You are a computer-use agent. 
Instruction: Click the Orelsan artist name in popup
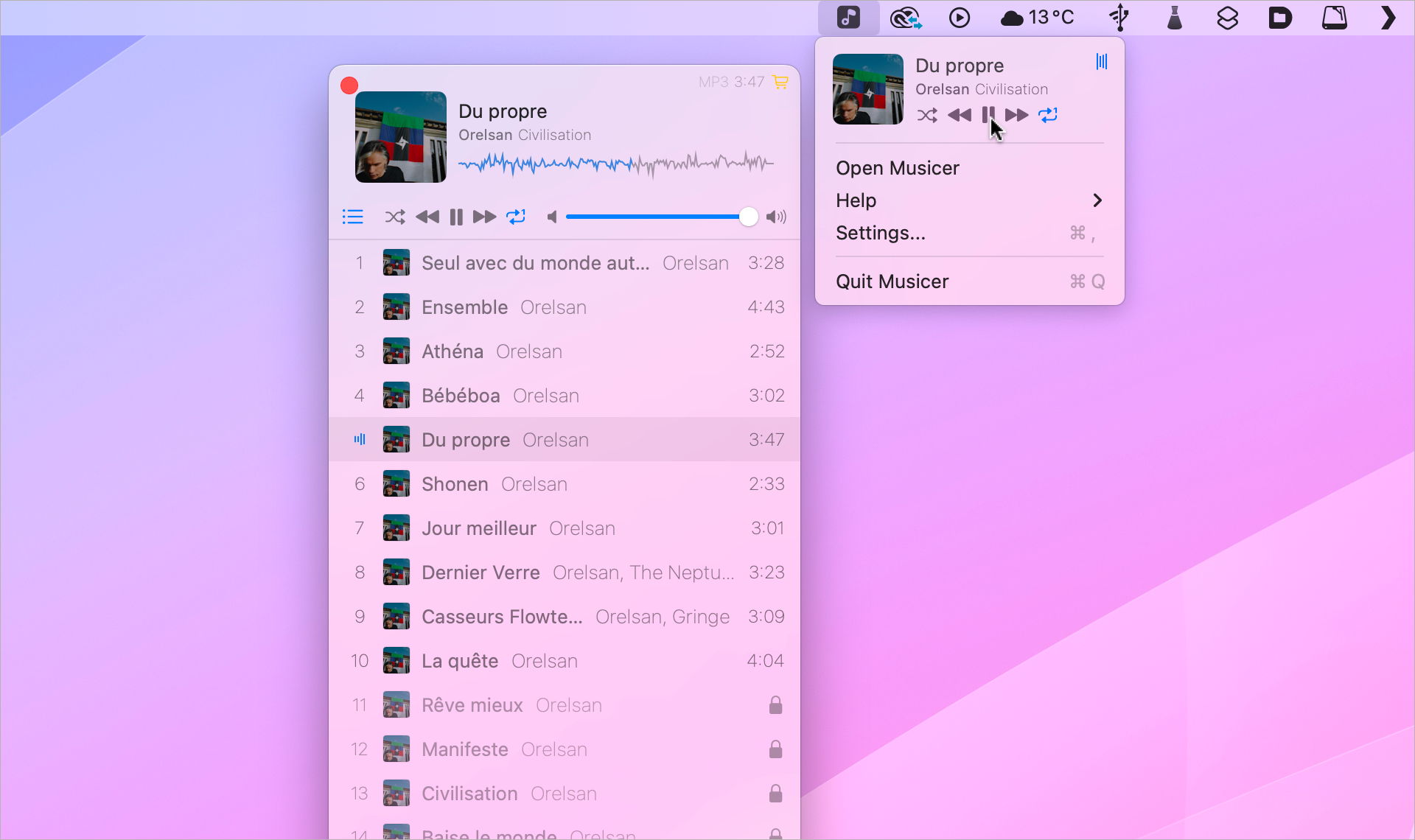click(x=943, y=89)
